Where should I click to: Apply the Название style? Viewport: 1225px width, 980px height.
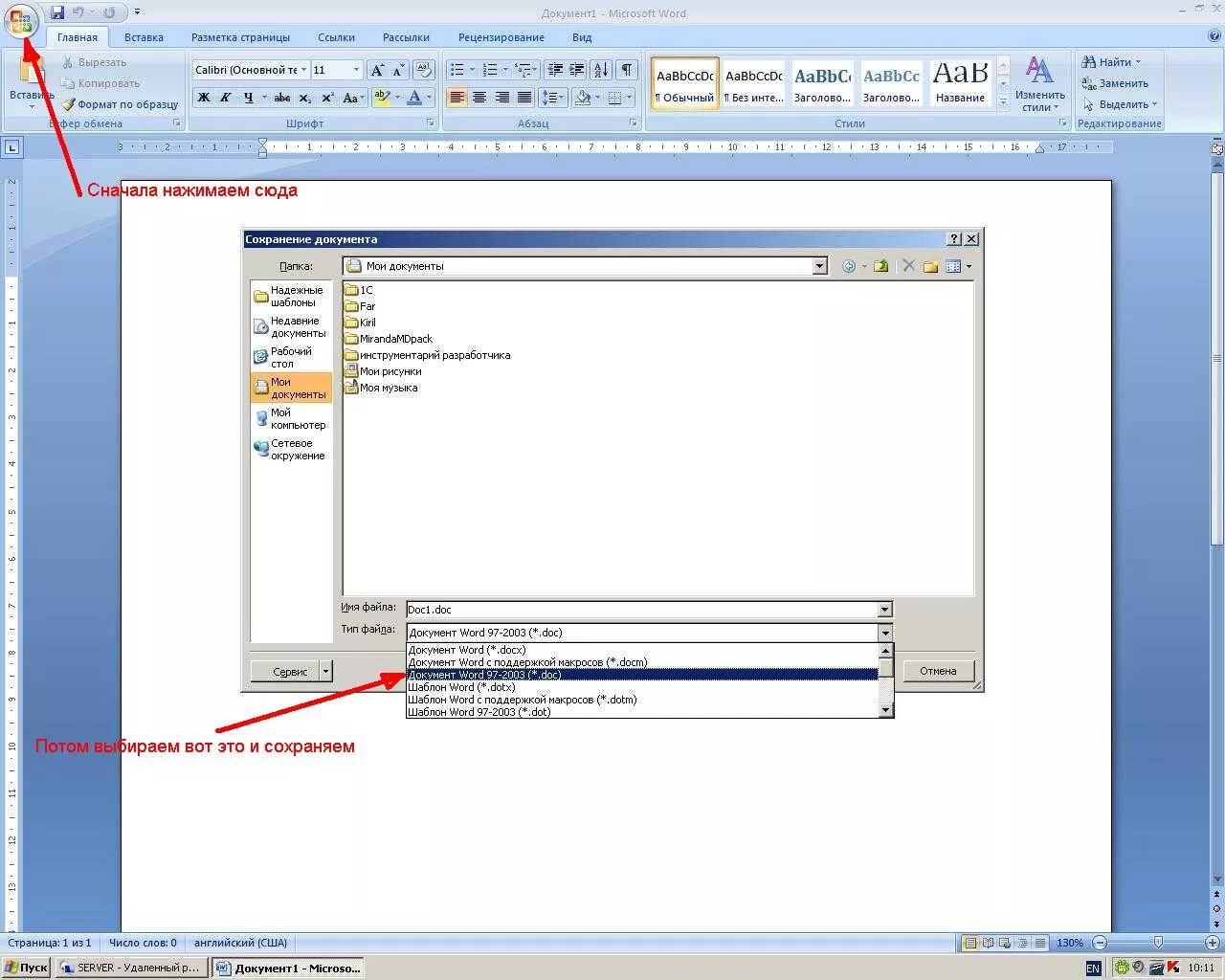[x=960, y=84]
